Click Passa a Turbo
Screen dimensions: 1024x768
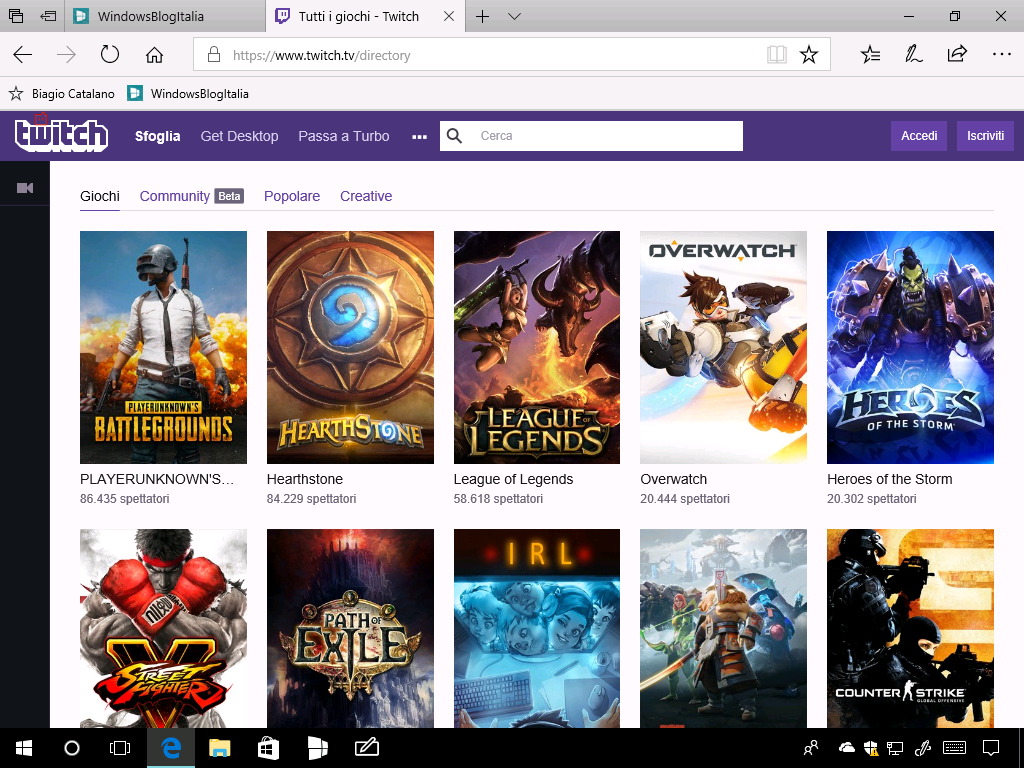(x=344, y=136)
